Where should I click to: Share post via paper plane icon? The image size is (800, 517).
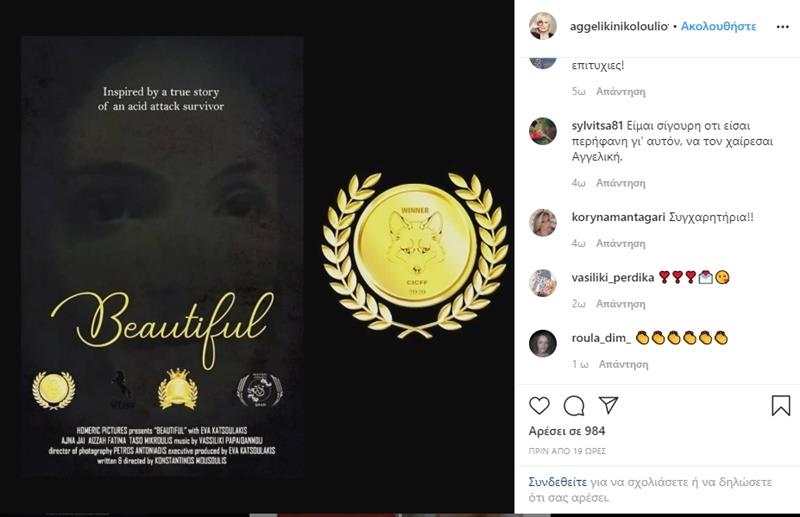[x=609, y=405]
